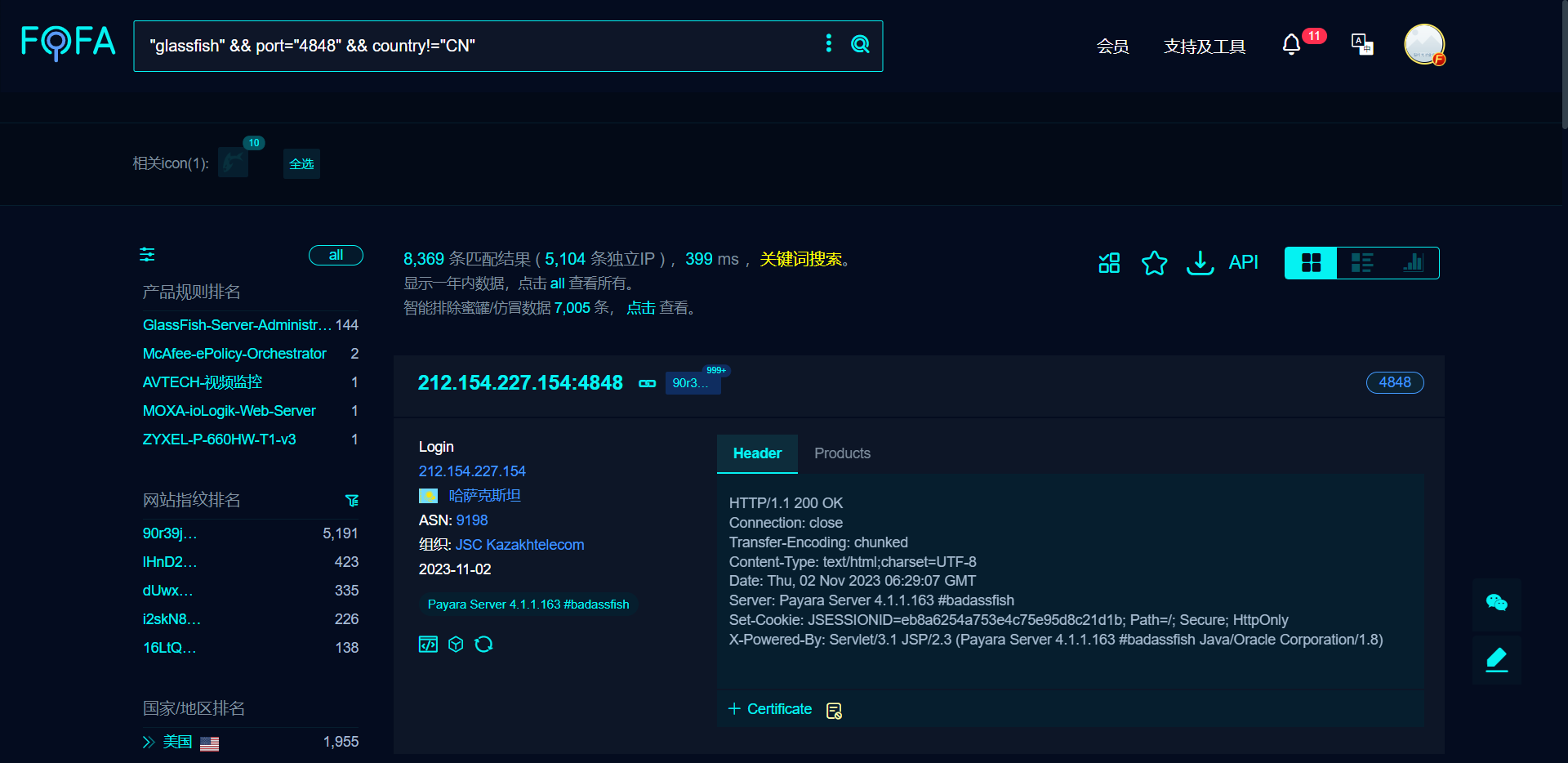Click the 4848 port badge
This screenshot has width=1568, height=763.
[1395, 382]
